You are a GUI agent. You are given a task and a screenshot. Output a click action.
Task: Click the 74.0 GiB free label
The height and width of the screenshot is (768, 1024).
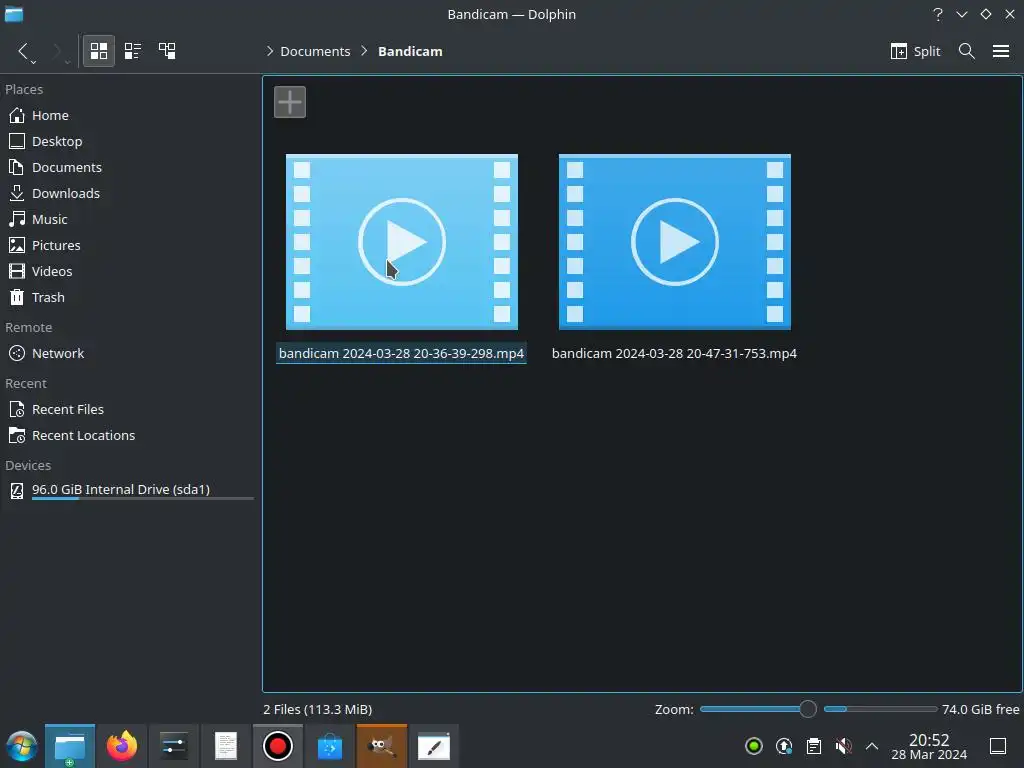(x=980, y=709)
